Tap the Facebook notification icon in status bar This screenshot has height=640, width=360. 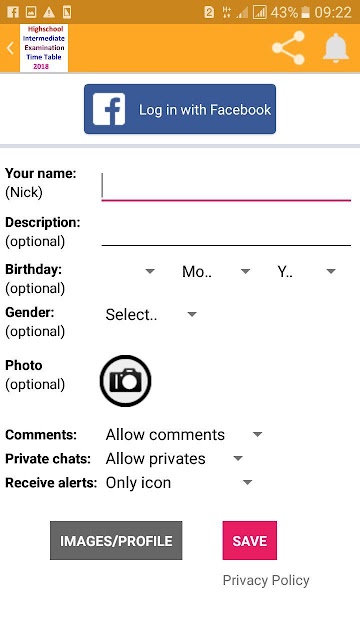13,12
